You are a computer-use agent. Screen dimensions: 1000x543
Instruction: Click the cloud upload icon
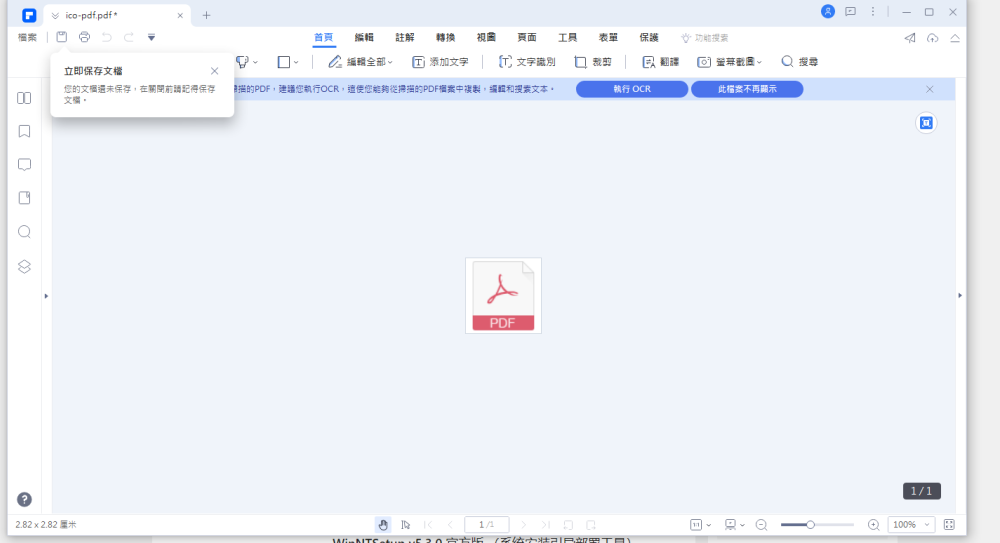(932, 38)
